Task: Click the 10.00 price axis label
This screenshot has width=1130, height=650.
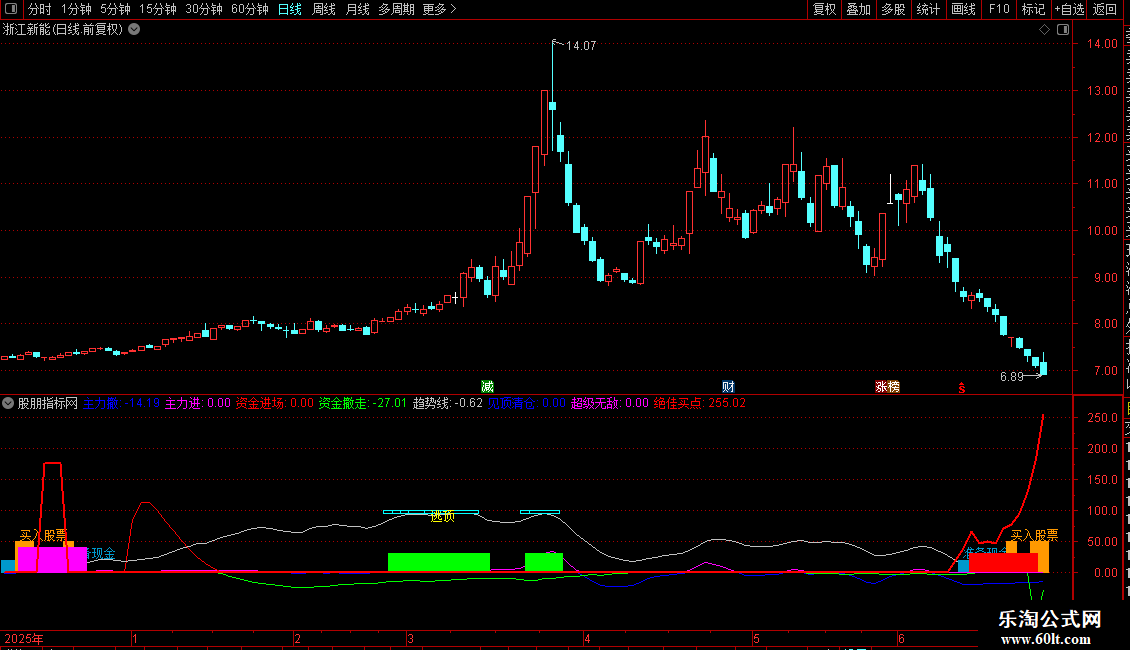Action: point(1102,231)
